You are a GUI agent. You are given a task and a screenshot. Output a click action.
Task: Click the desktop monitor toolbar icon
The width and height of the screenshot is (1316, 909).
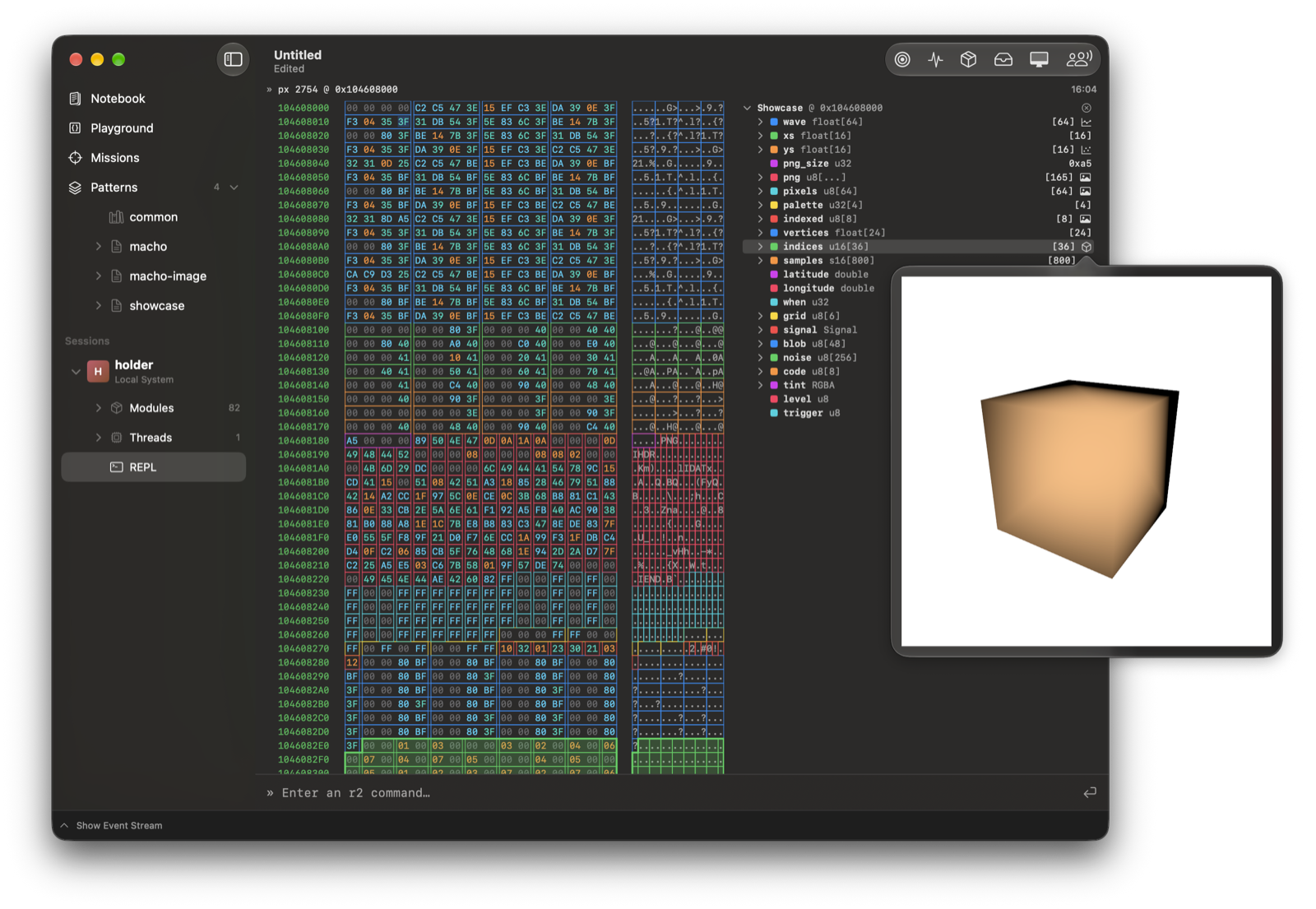[1039, 59]
